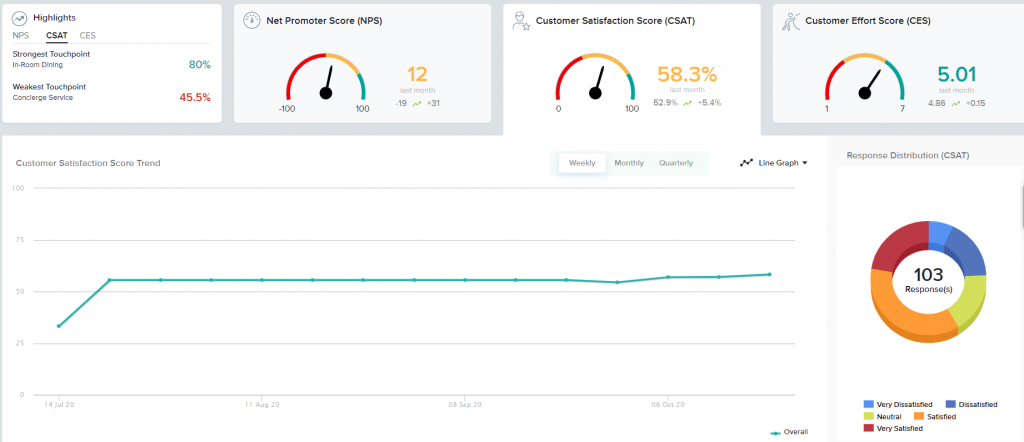Viewport: 1024px width, 442px height.
Task: Switch trend view to Quarterly
Action: [676, 163]
